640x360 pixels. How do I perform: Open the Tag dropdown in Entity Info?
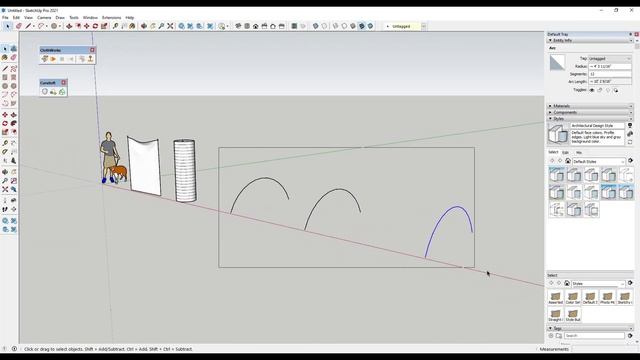(x=610, y=59)
